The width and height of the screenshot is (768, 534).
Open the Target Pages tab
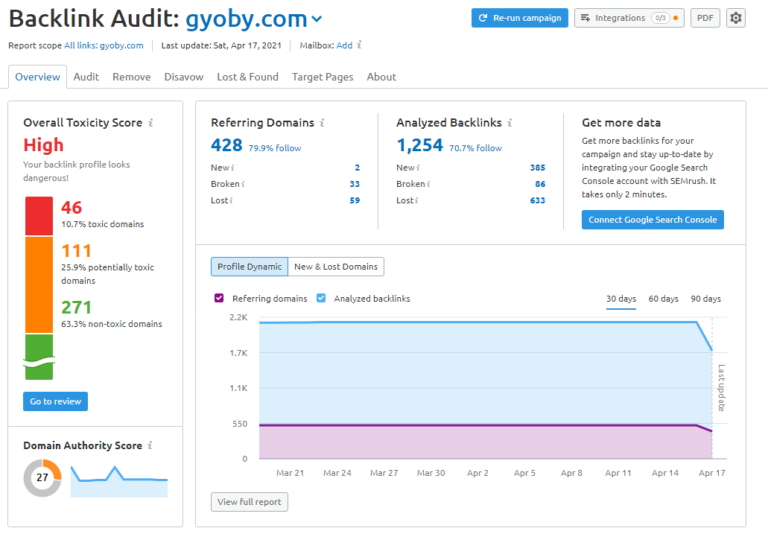coord(322,77)
